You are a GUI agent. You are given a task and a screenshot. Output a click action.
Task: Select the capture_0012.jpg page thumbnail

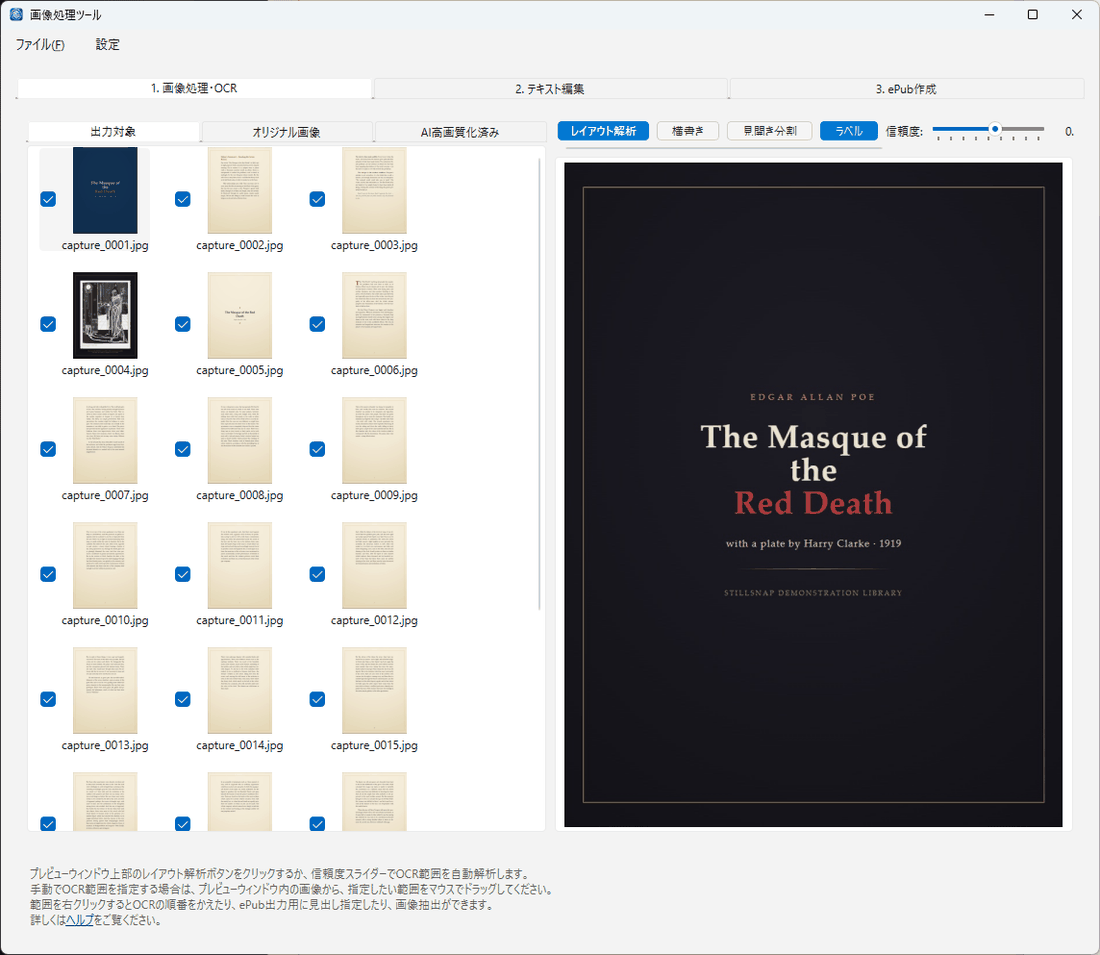pos(375,566)
